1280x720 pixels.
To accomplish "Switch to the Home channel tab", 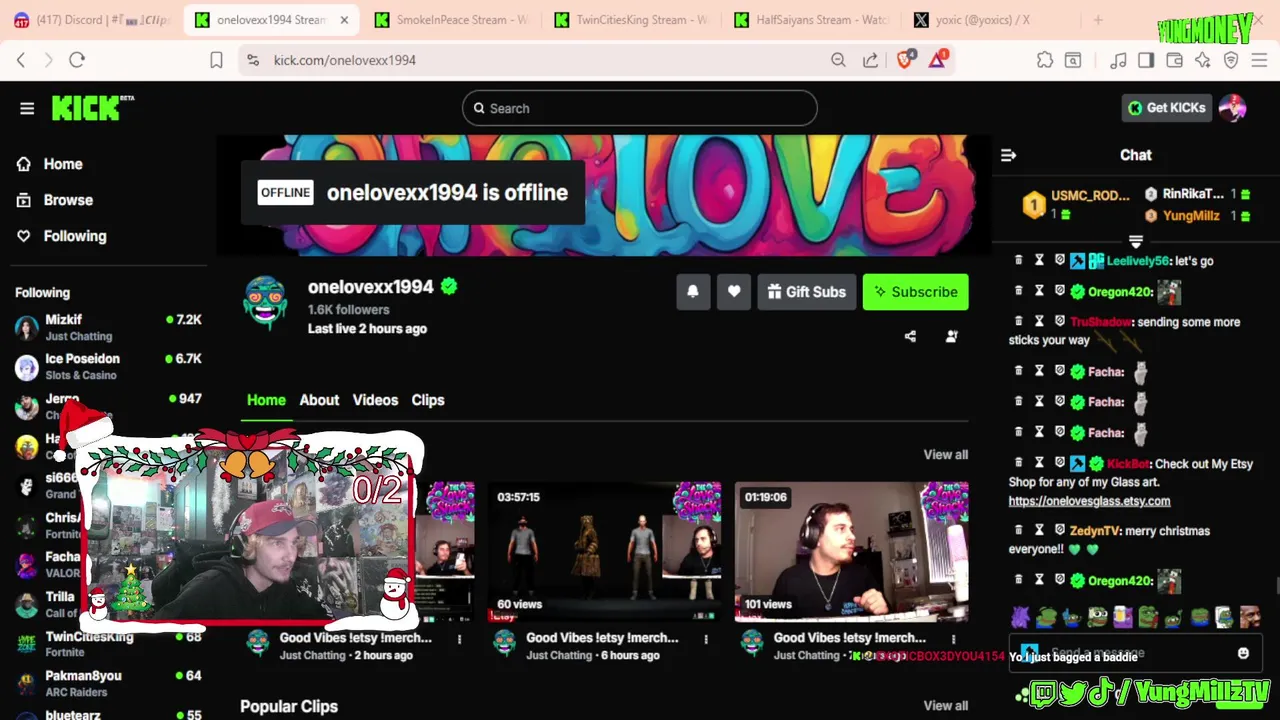I will click(x=266, y=400).
